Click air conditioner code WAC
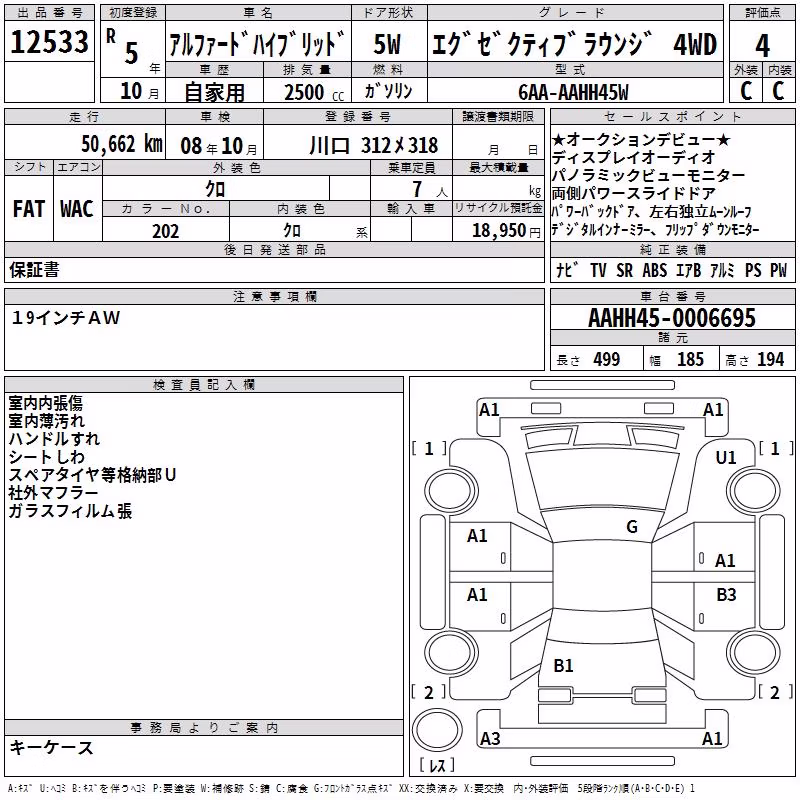The image size is (800, 800). point(77,209)
